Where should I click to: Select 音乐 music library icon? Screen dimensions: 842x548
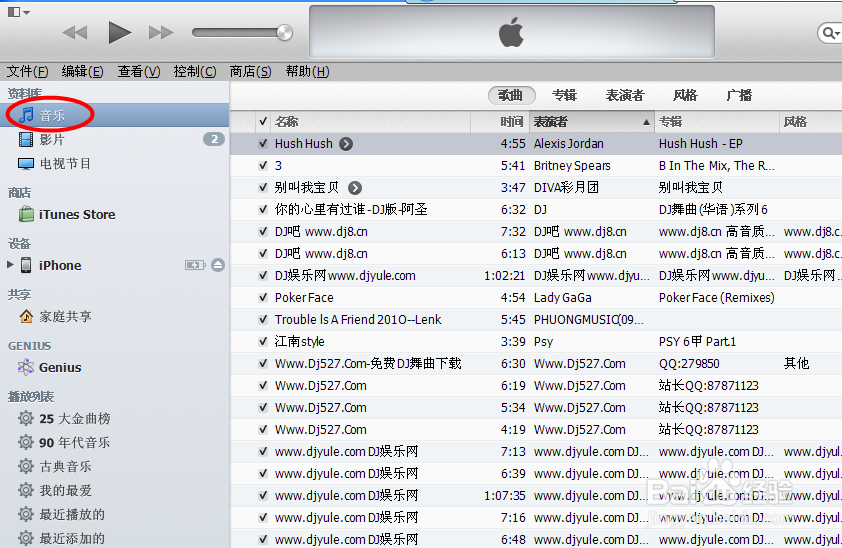(x=26, y=115)
